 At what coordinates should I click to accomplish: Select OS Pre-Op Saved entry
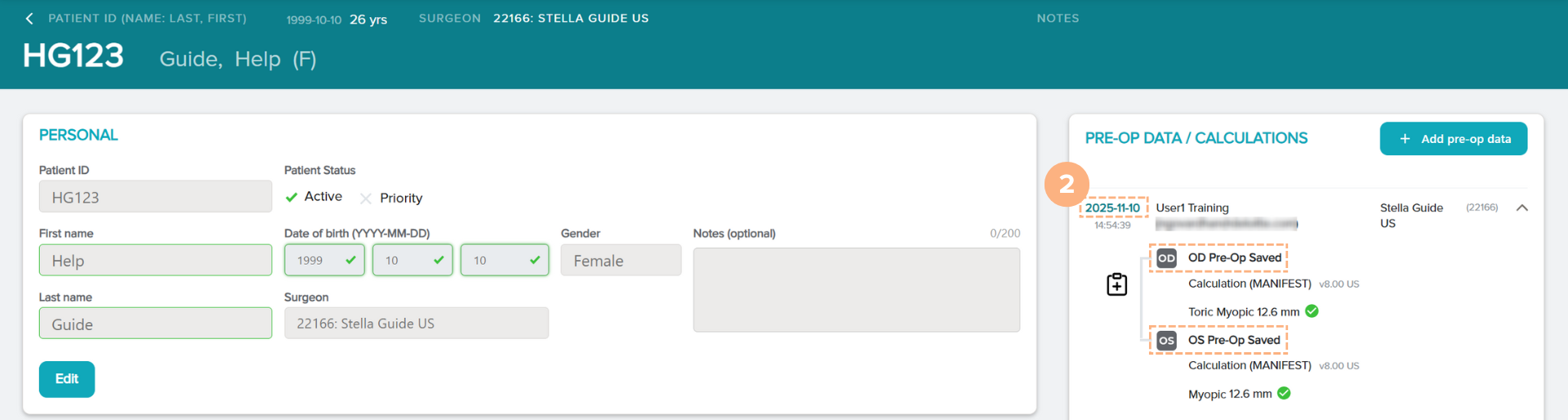pyautogui.click(x=1233, y=341)
